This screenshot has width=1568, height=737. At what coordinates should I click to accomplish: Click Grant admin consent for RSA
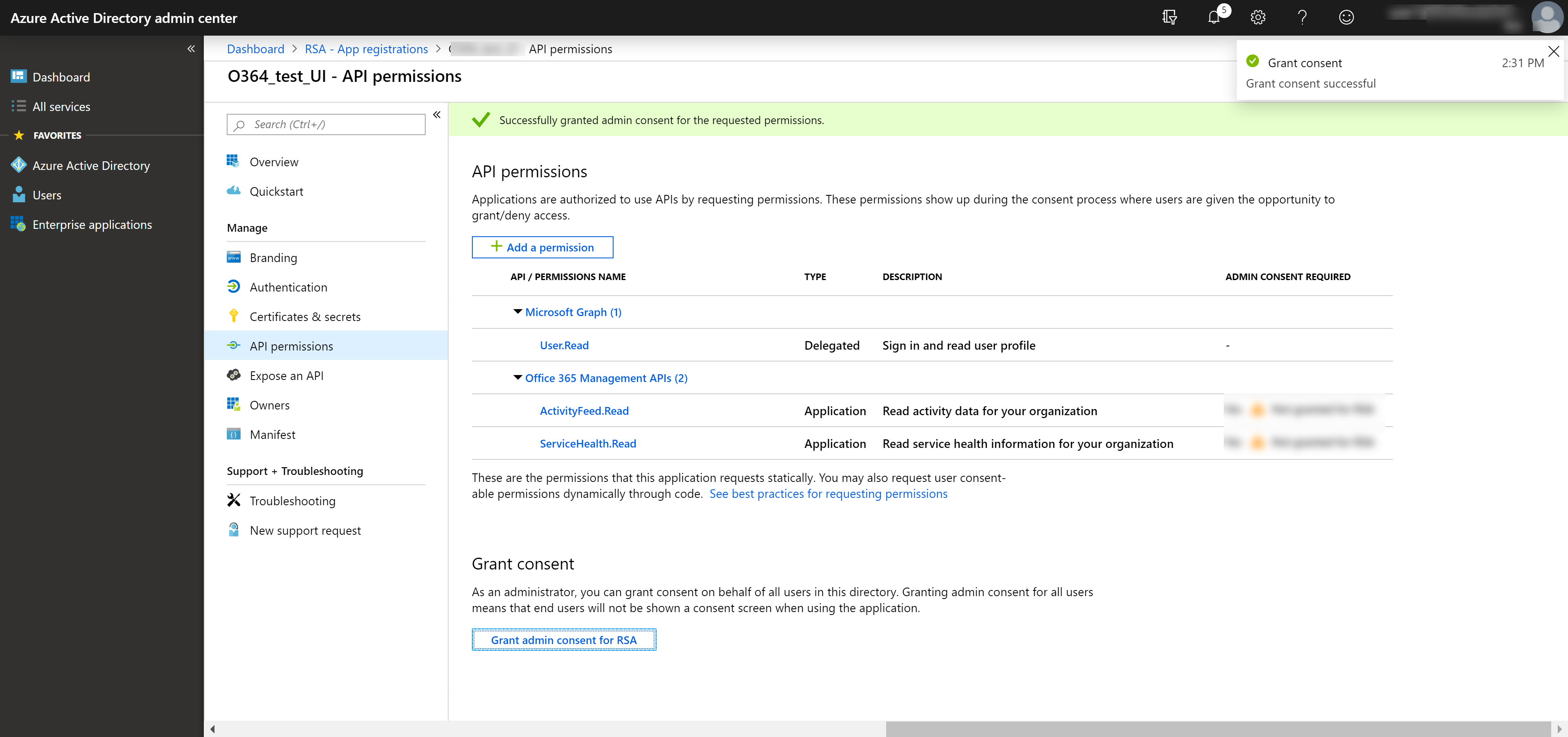click(564, 640)
